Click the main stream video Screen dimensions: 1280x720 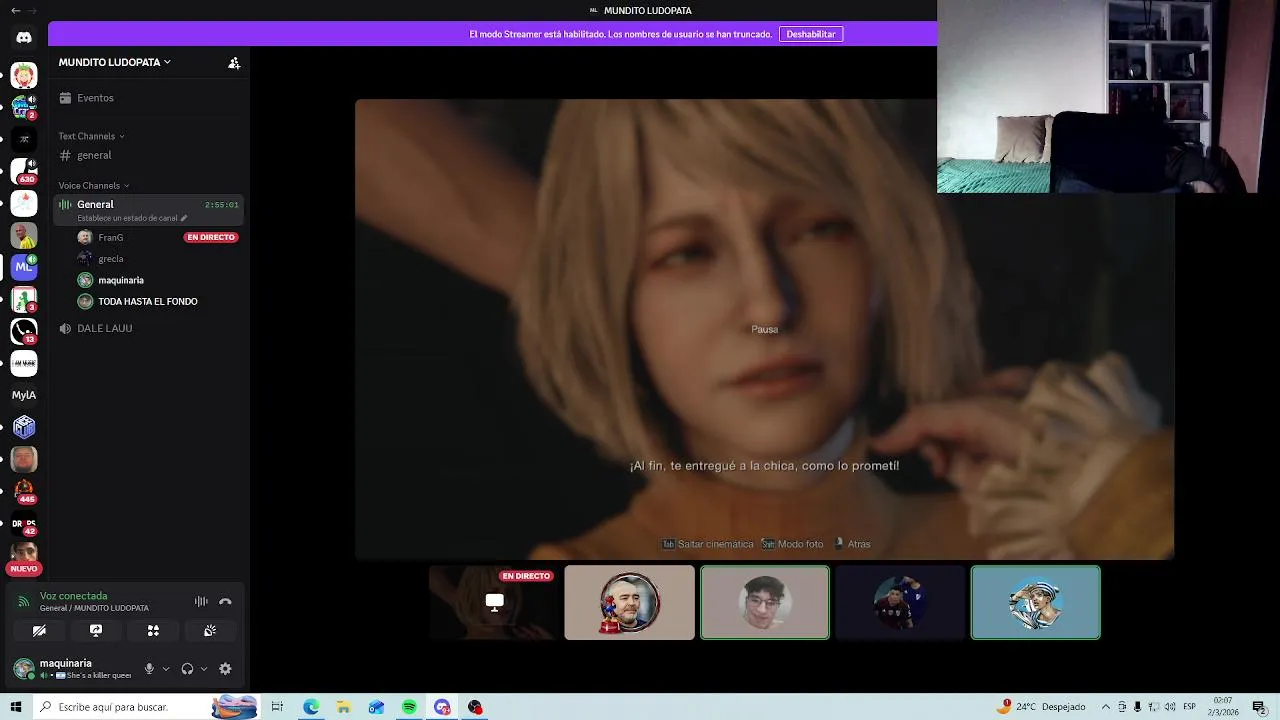pyautogui.click(x=764, y=329)
